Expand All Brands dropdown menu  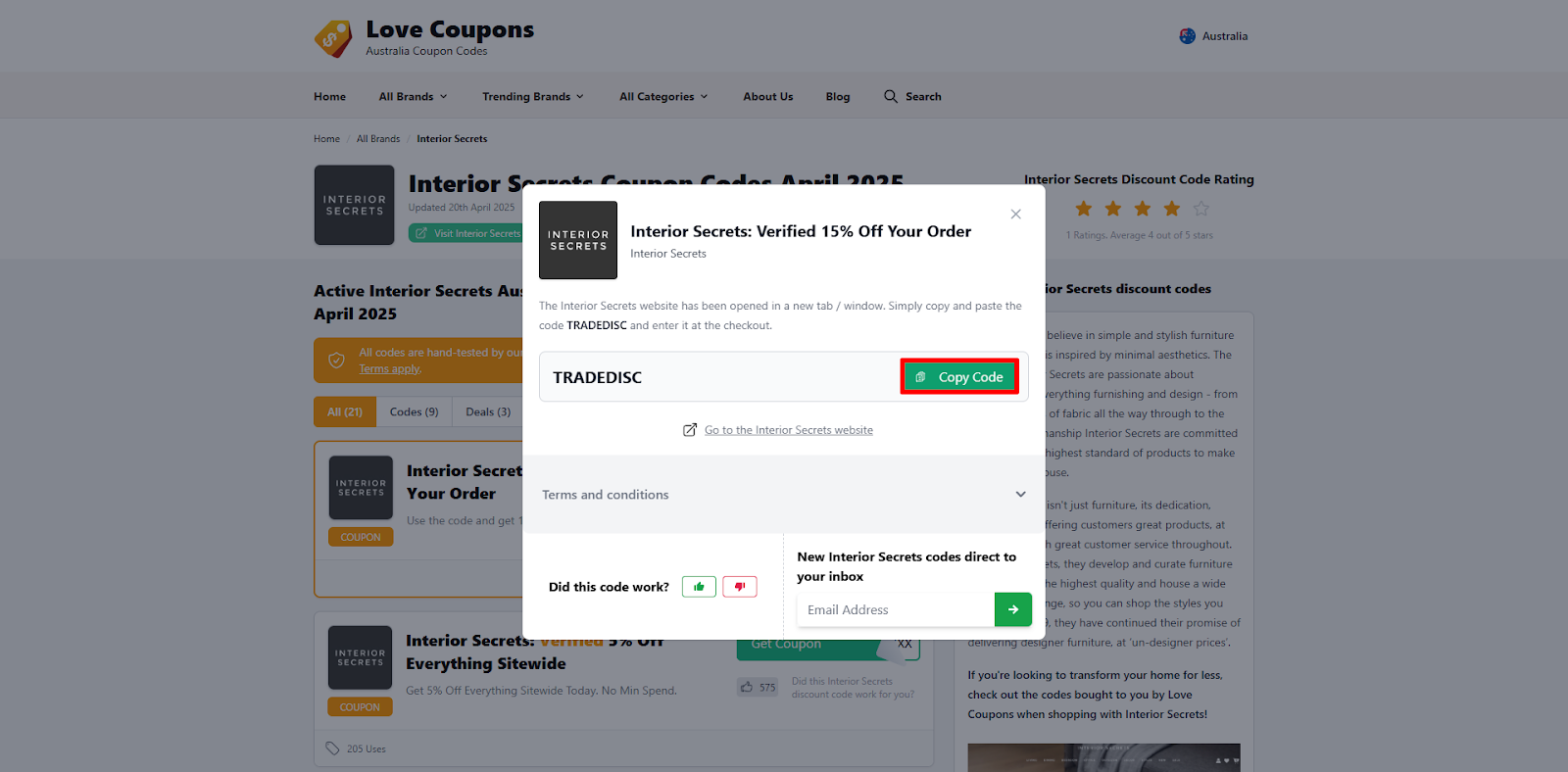point(414,97)
